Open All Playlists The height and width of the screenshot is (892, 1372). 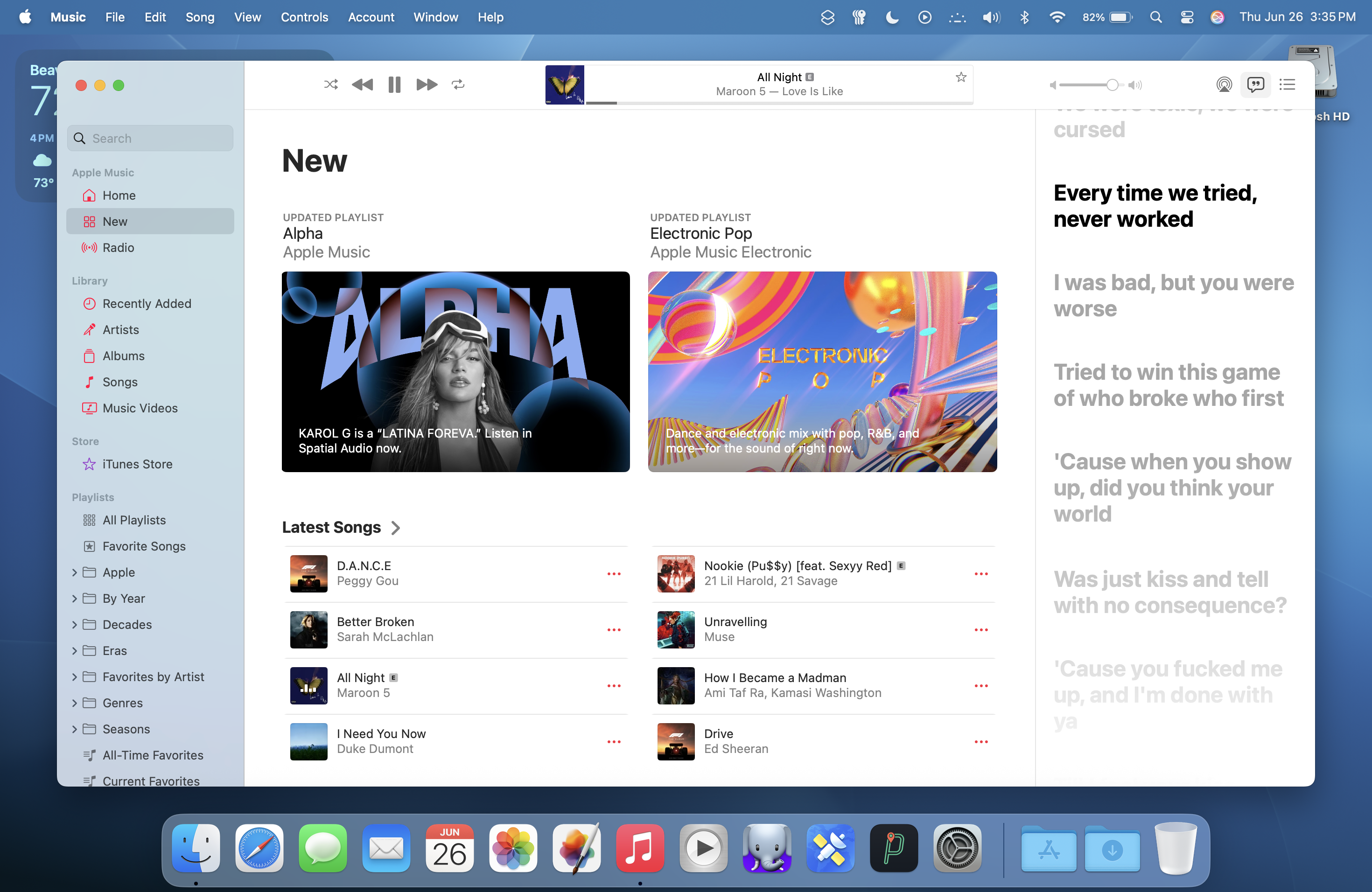click(150, 520)
